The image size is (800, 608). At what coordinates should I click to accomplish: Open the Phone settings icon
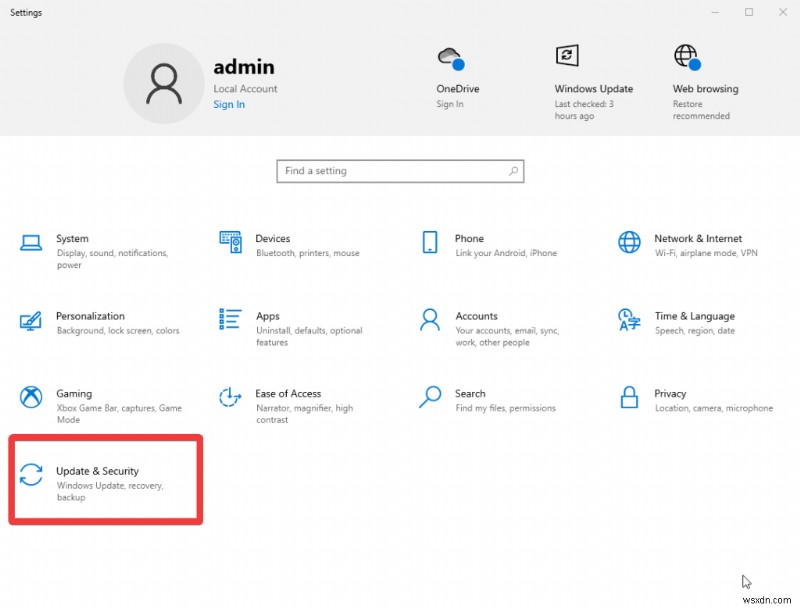[x=431, y=243]
